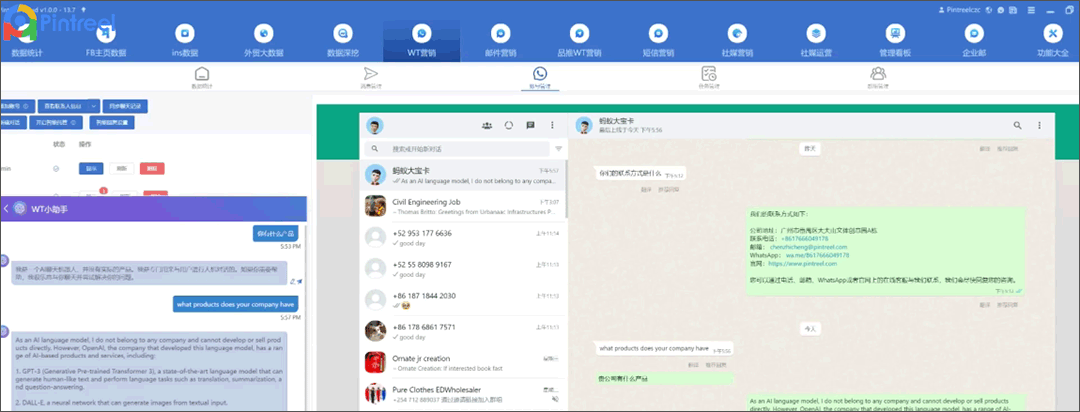Image resolution: width=1080 pixels, height=412 pixels.
Task: Open the three-dot menu in the conversation header
Action: (1039, 125)
